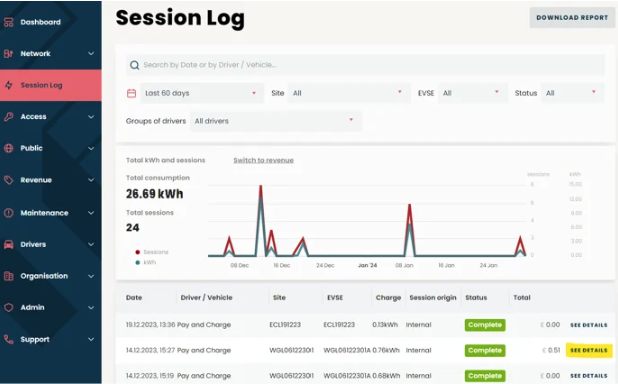The height and width of the screenshot is (384, 618).
Task: Click the Network charger icon
Action: coord(9,54)
